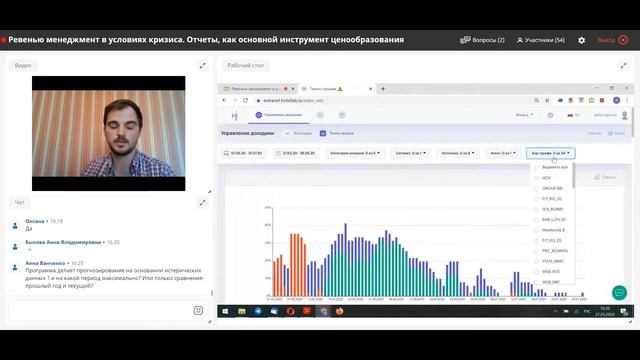Image resolution: width=640 pixels, height=360 pixels.
Task: Check WEB_RO1 tariff code
Action: coord(536,271)
